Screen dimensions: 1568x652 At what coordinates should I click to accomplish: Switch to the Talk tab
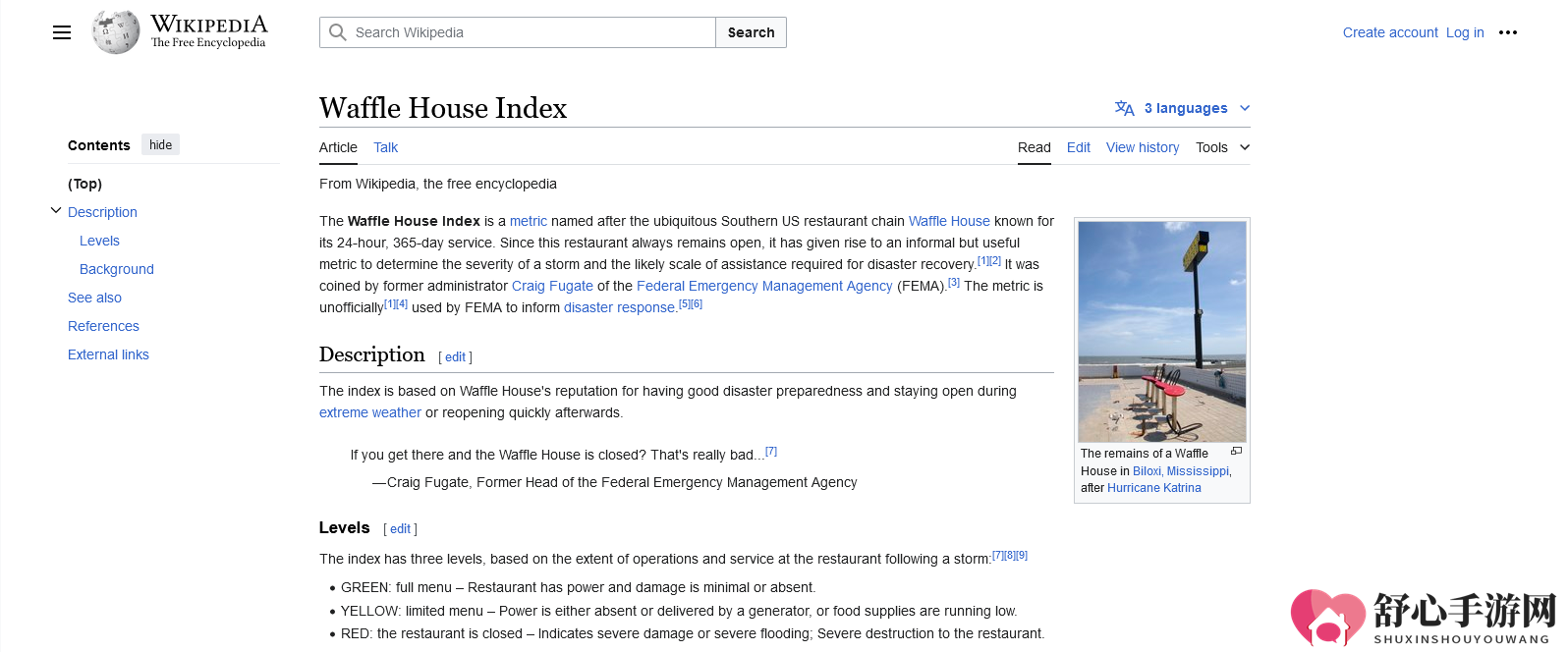385,147
